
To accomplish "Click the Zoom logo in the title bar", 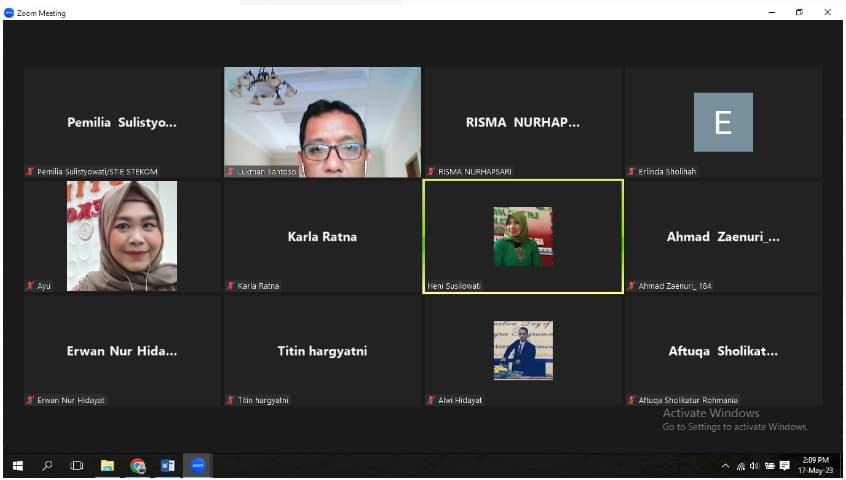I will pyautogui.click(x=9, y=13).
